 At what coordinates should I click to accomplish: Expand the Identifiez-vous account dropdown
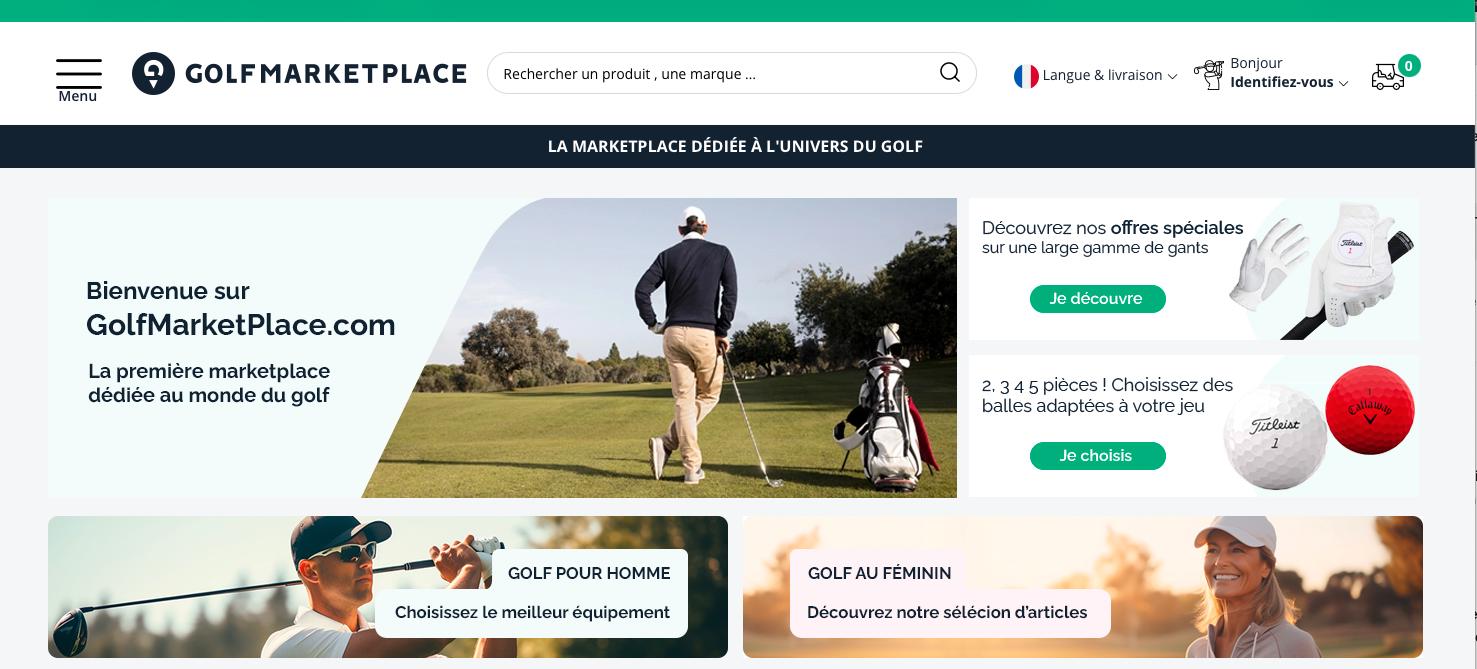(1289, 82)
